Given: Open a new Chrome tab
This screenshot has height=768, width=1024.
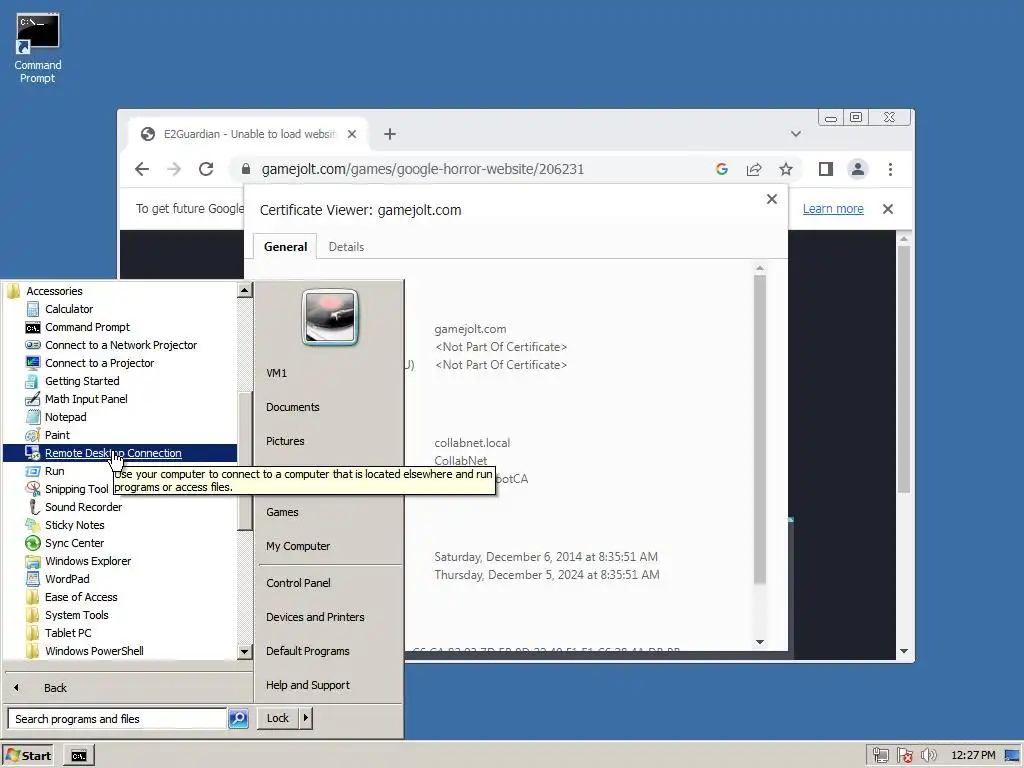Looking at the screenshot, I should coord(390,134).
